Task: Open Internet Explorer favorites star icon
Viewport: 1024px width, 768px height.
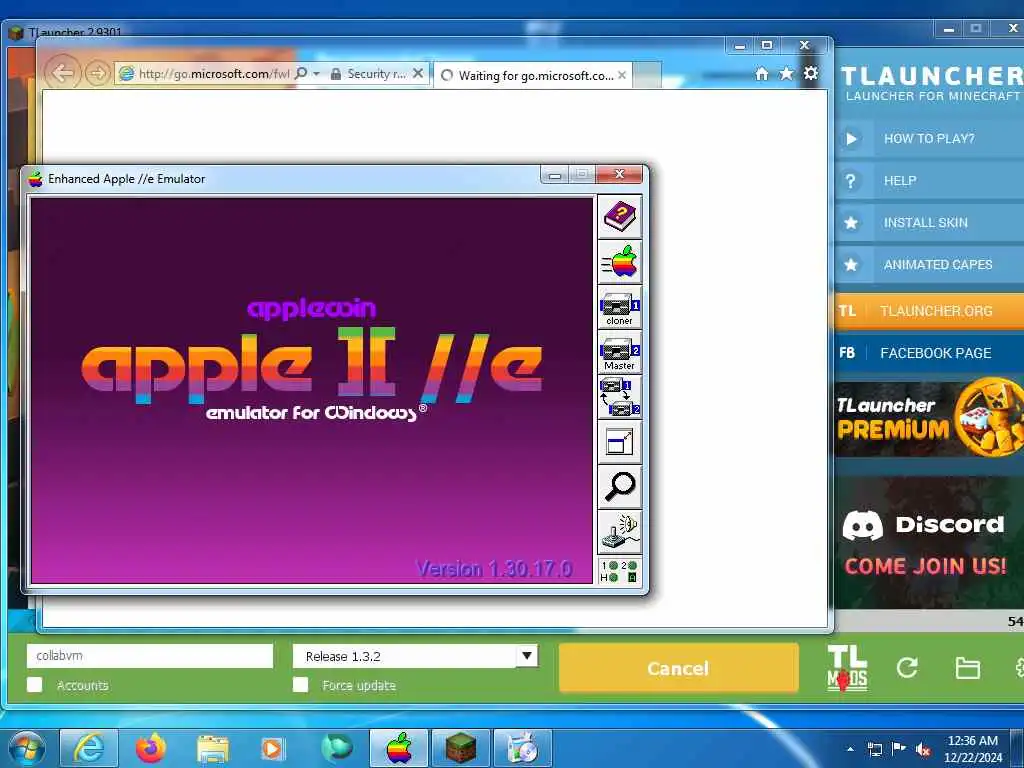Action: pos(786,74)
